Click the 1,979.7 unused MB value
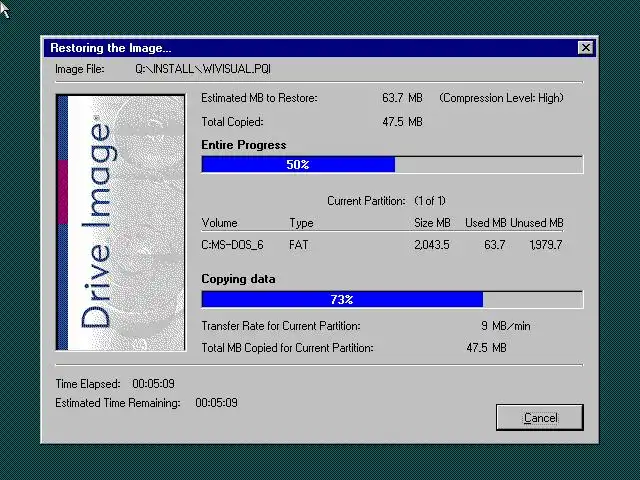The height and width of the screenshot is (480, 640). tap(545, 245)
